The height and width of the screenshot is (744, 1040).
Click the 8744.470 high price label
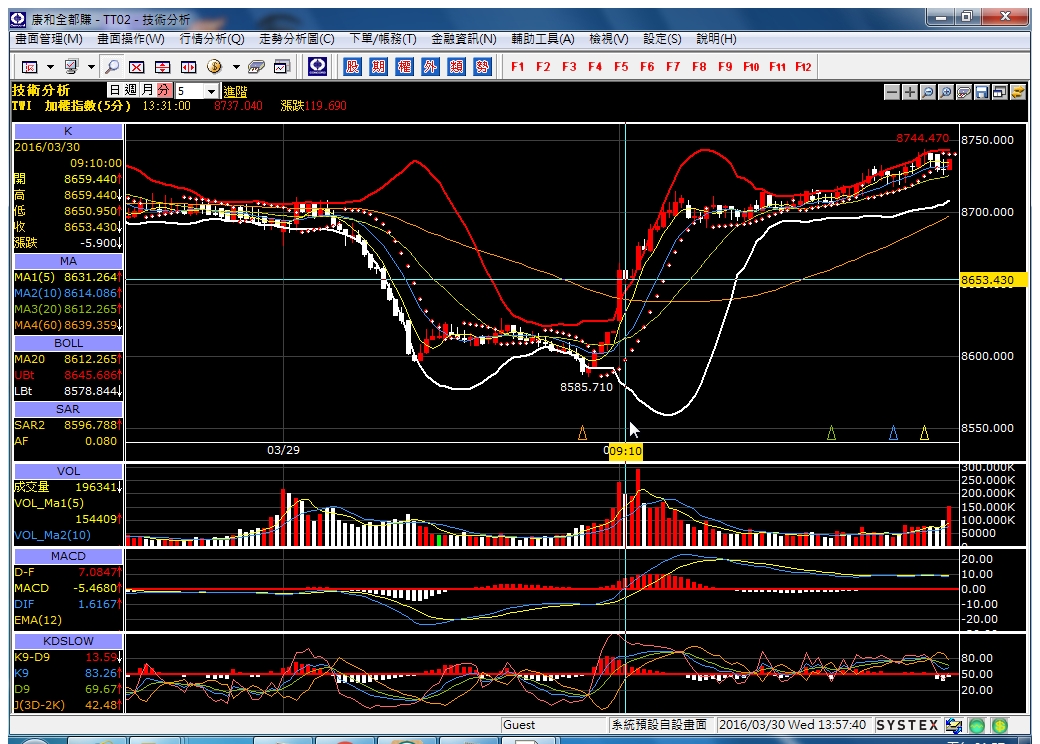coord(923,138)
